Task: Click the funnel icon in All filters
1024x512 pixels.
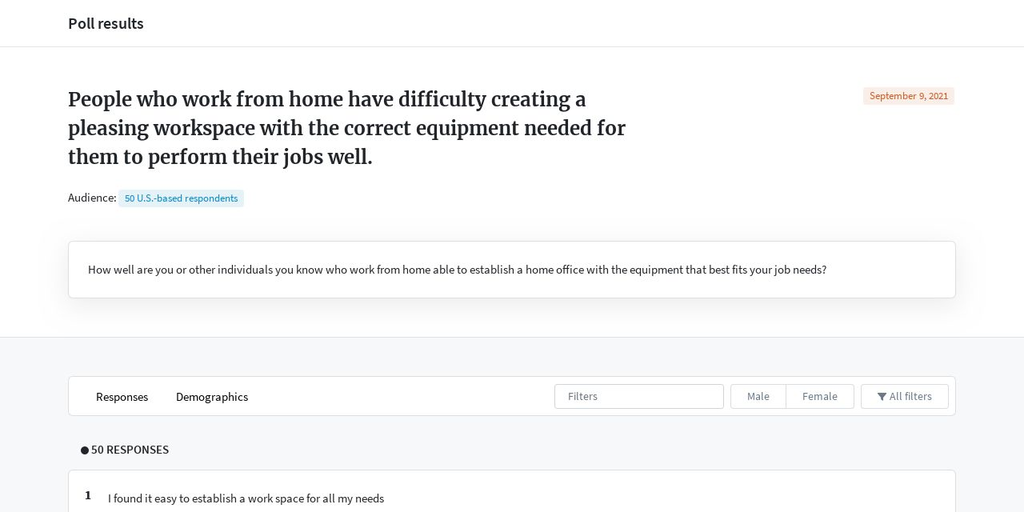Action: [882, 396]
